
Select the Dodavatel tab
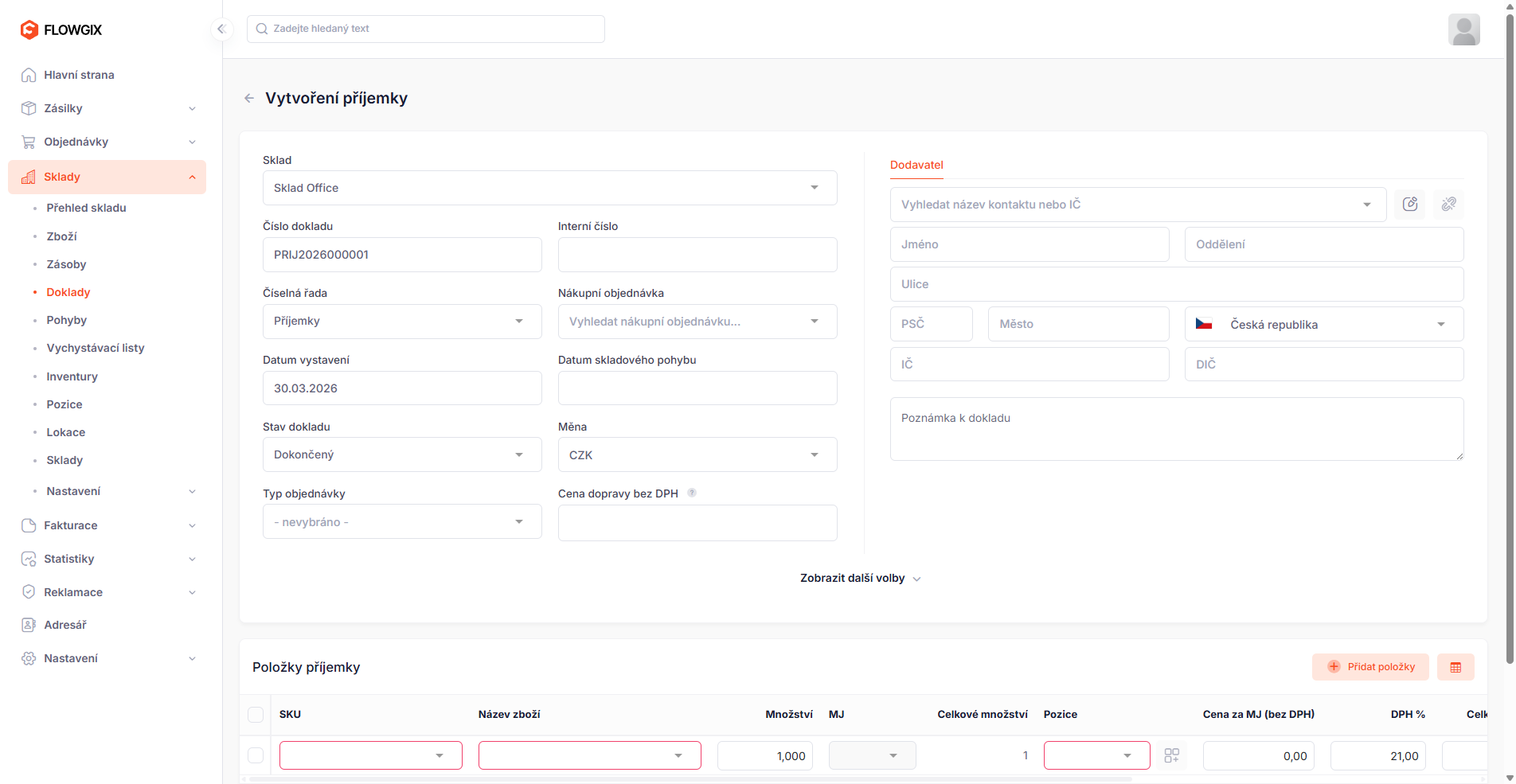[x=916, y=165]
